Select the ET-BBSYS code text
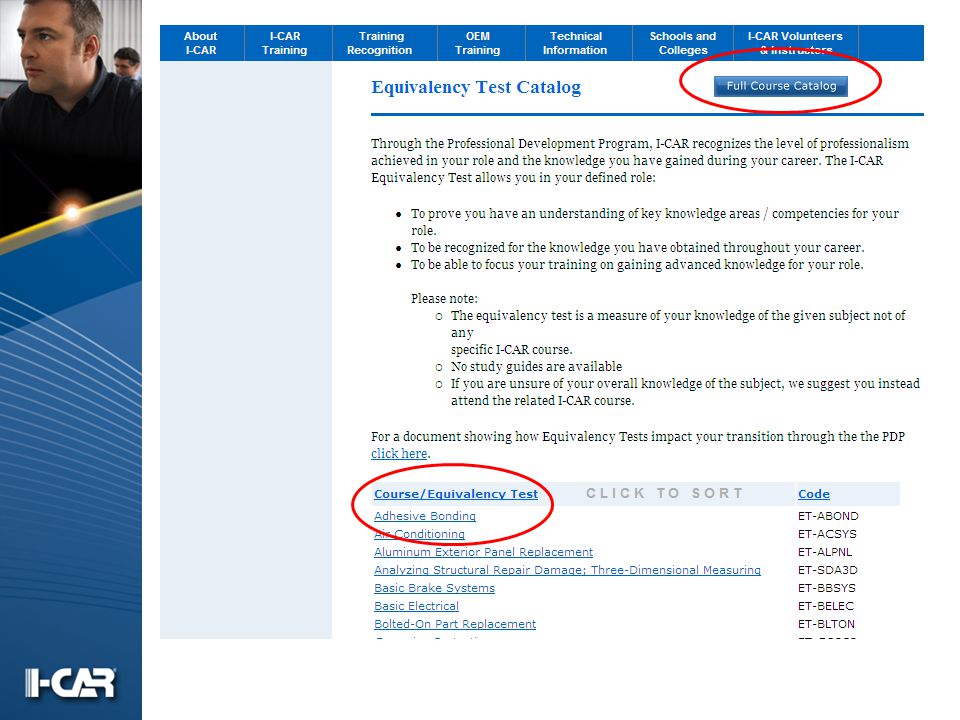 click(827, 588)
